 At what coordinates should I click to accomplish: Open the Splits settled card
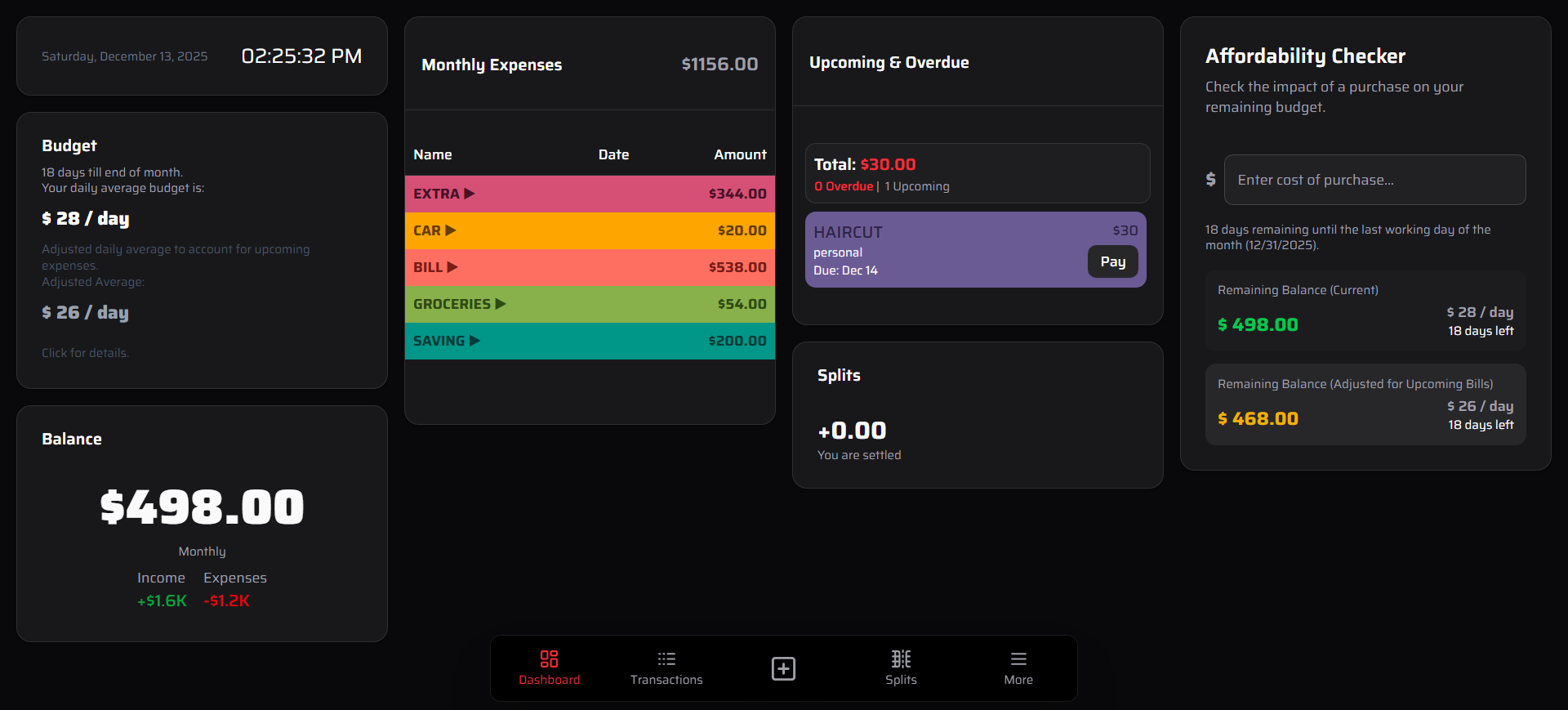pos(977,415)
